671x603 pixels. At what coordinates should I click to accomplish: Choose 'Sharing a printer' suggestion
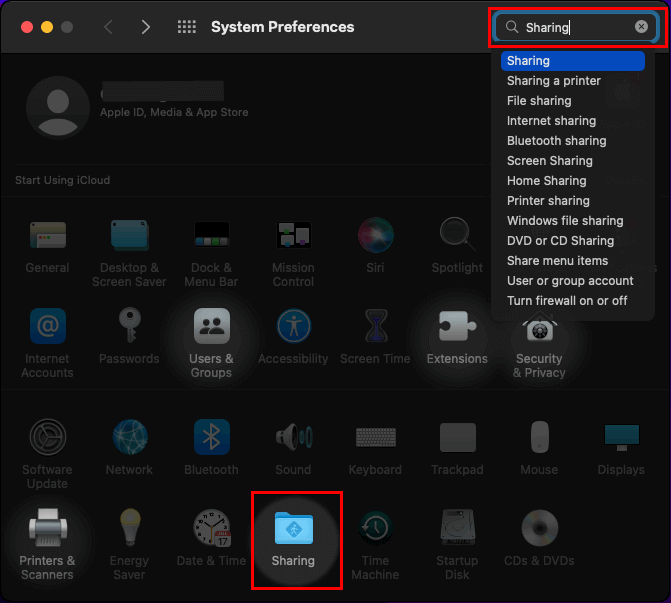[553, 81]
